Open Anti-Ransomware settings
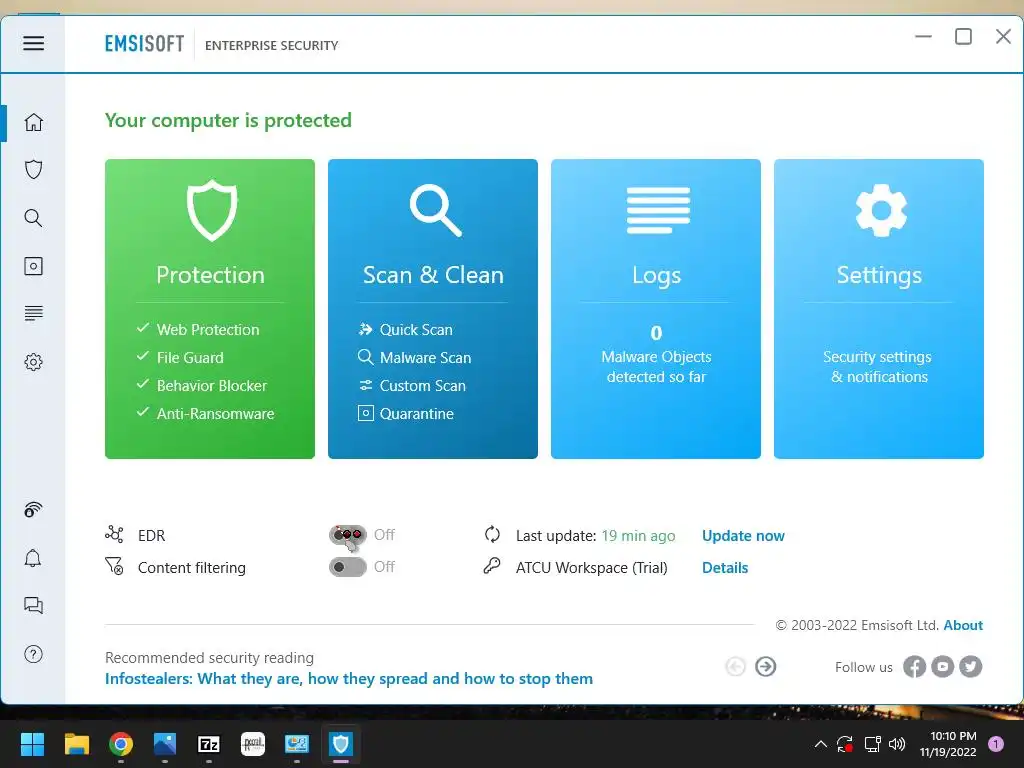 [215, 414]
